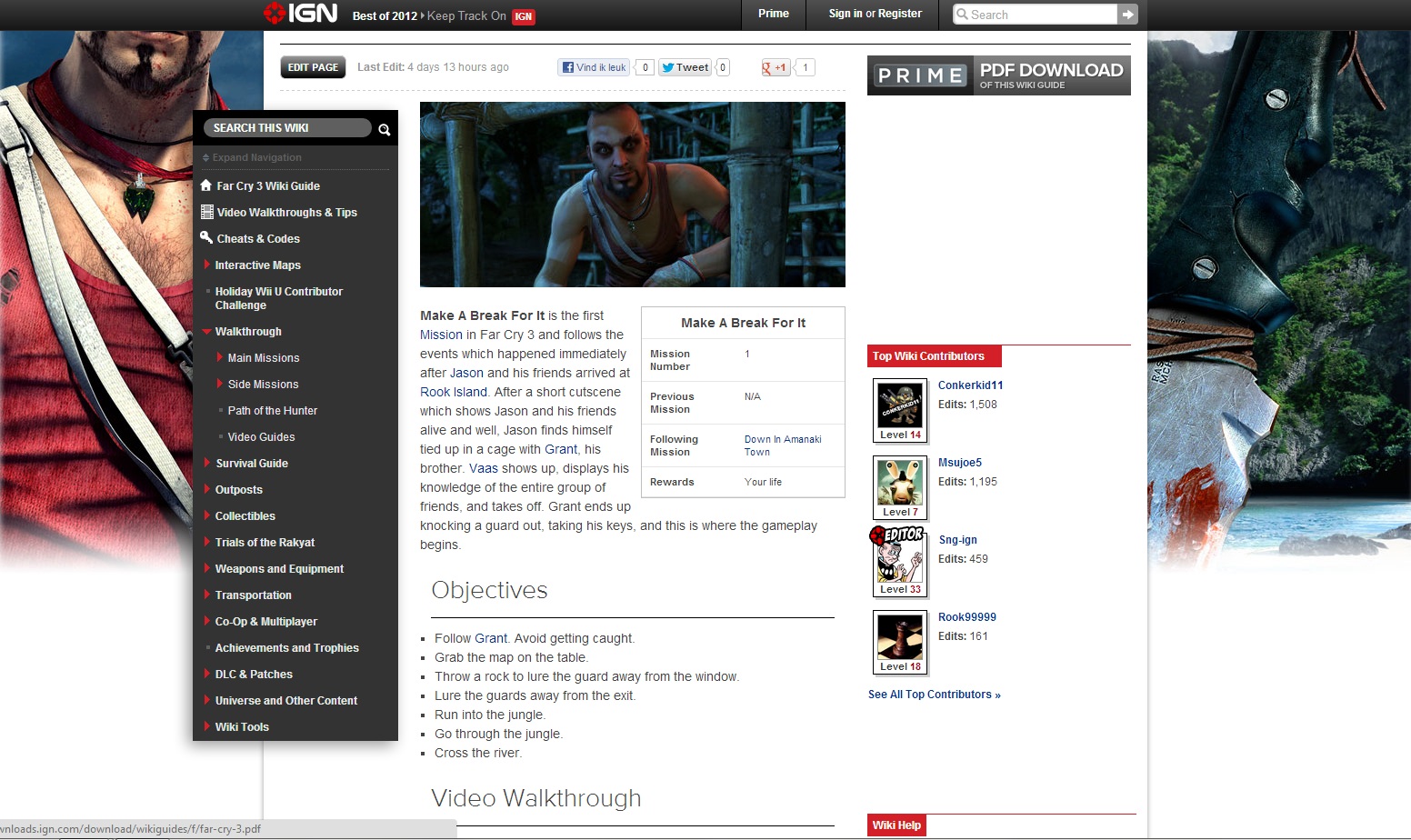Open Cheats & Codes page
The height and width of the screenshot is (840, 1411).
coord(258,238)
